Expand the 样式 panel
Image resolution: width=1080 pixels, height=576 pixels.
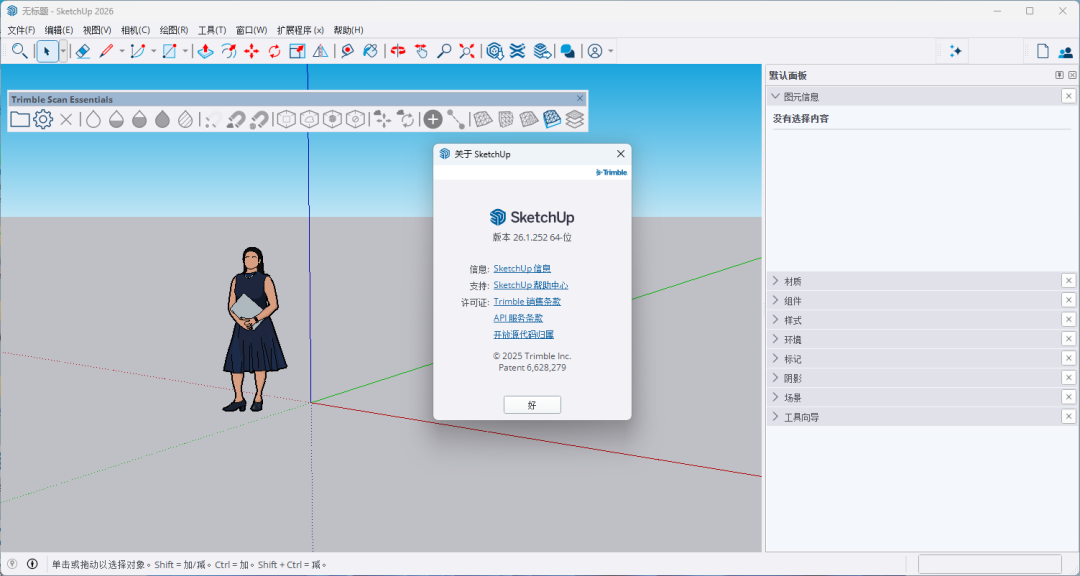(x=776, y=320)
